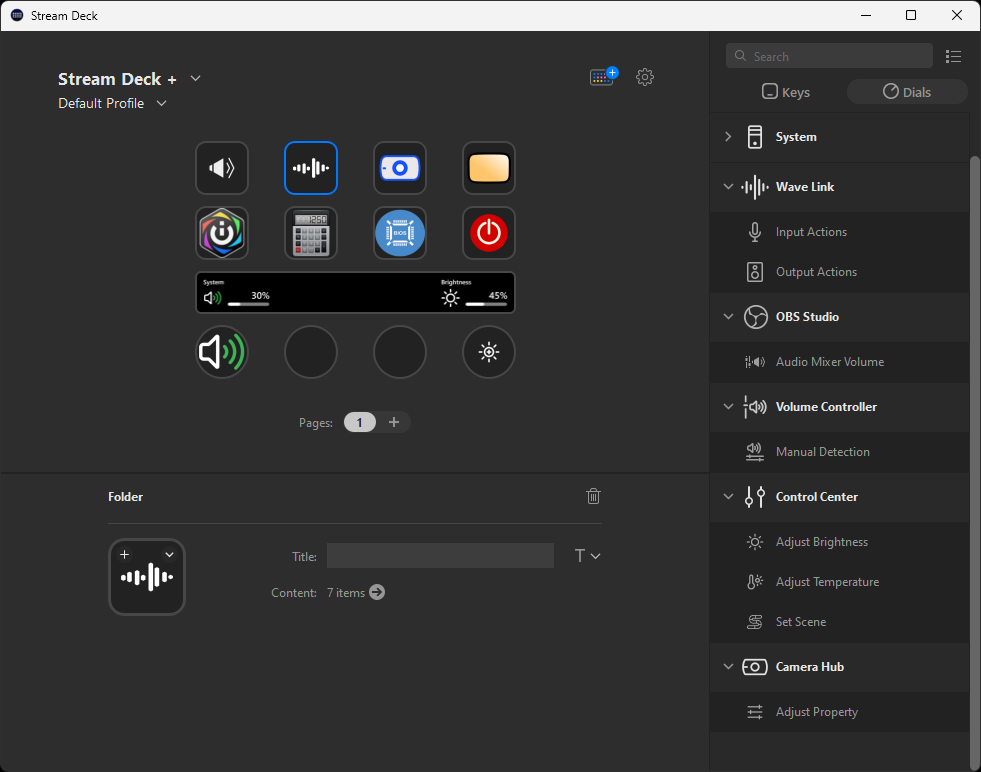Click the green speaker volume dial
This screenshot has width=981, height=772.
pyautogui.click(x=222, y=352)
